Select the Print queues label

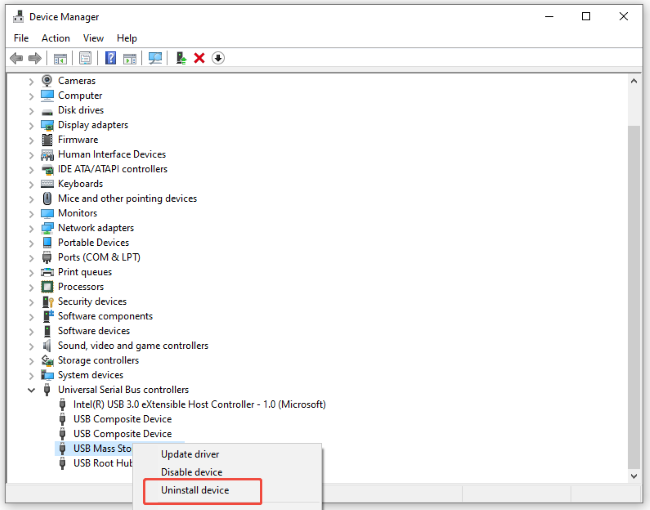pyautogui.click(x=85, y=272)
